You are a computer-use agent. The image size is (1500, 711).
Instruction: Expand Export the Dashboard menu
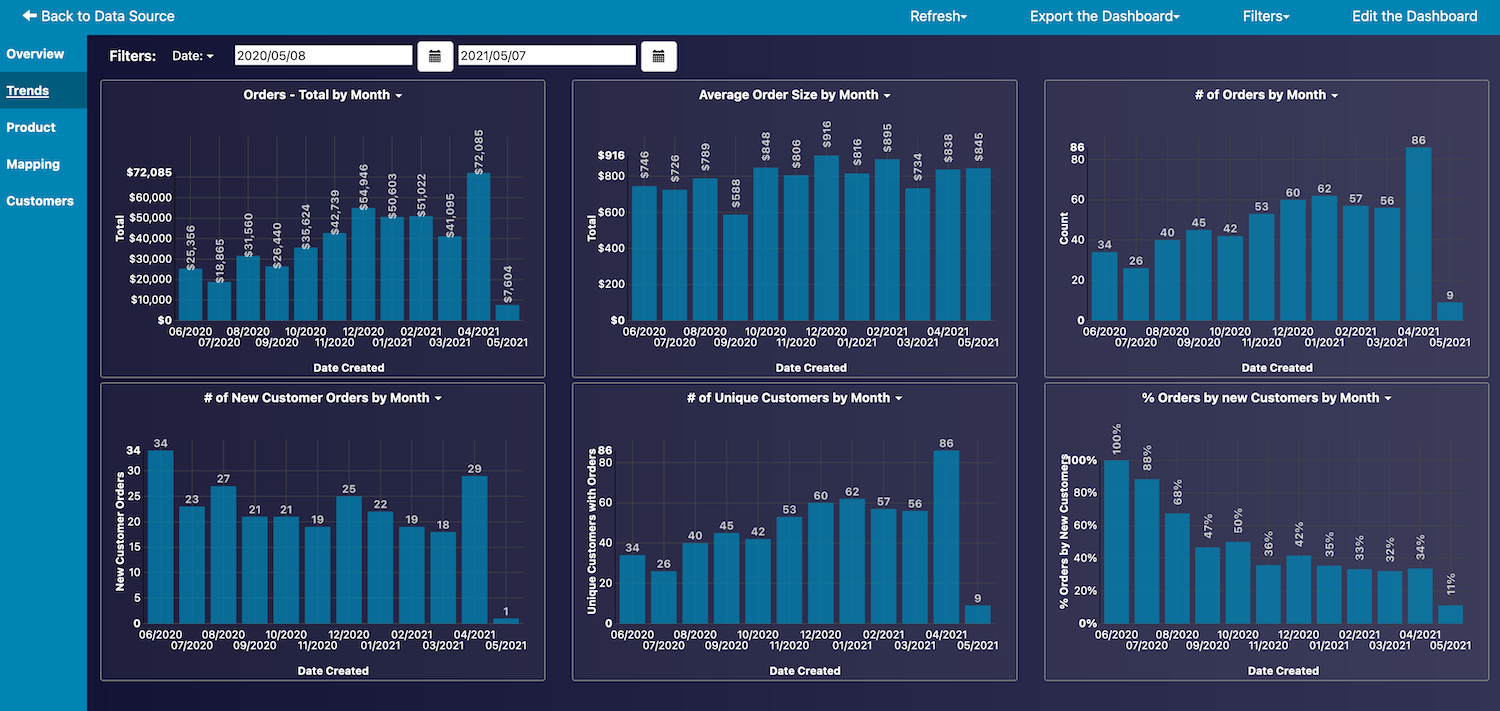click(x=1104, y=16)
